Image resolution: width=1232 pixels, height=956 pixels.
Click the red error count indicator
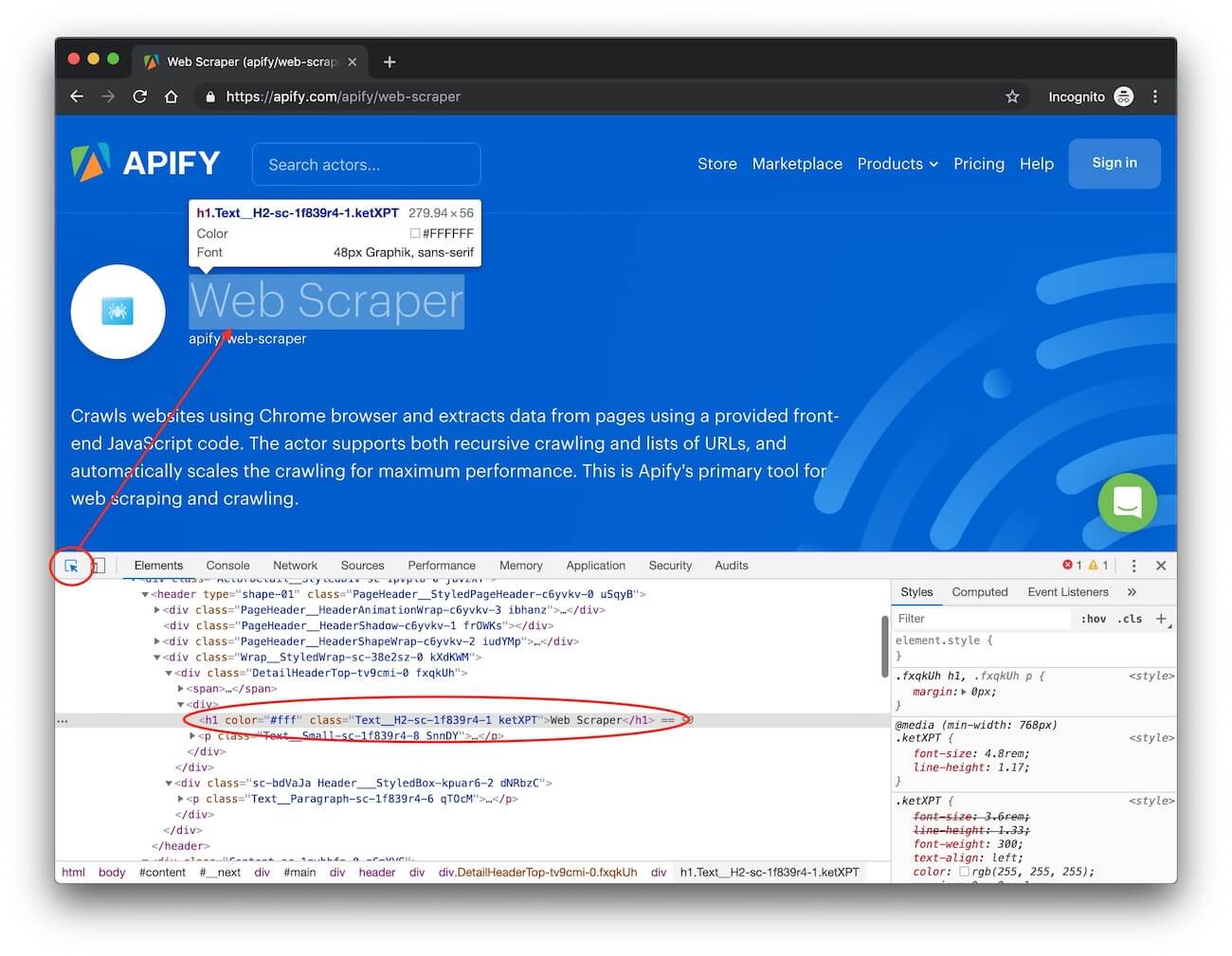click(1072, 566)
